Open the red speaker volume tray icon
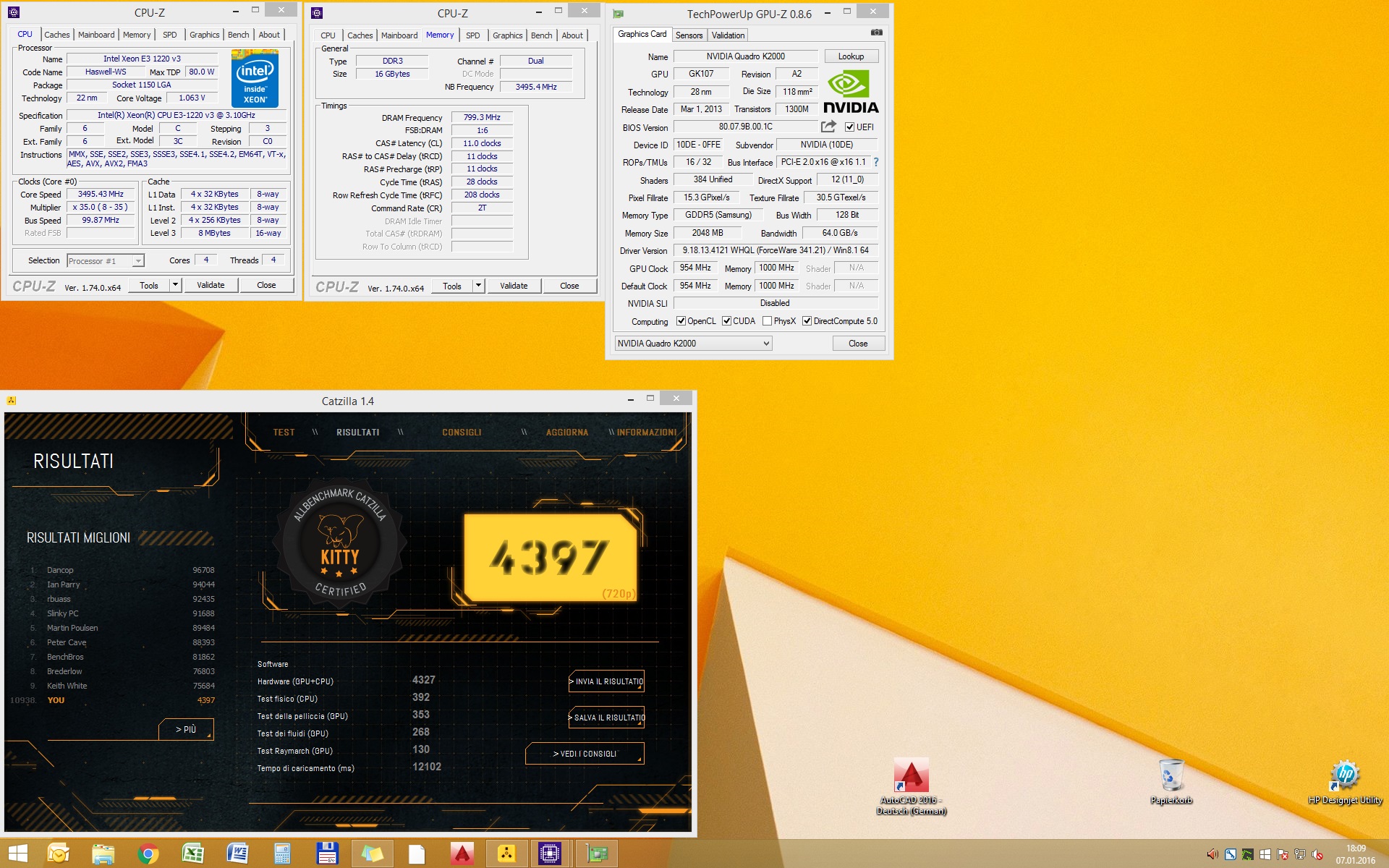This screenshot has width=1389, height=868. pos(1212,854)
